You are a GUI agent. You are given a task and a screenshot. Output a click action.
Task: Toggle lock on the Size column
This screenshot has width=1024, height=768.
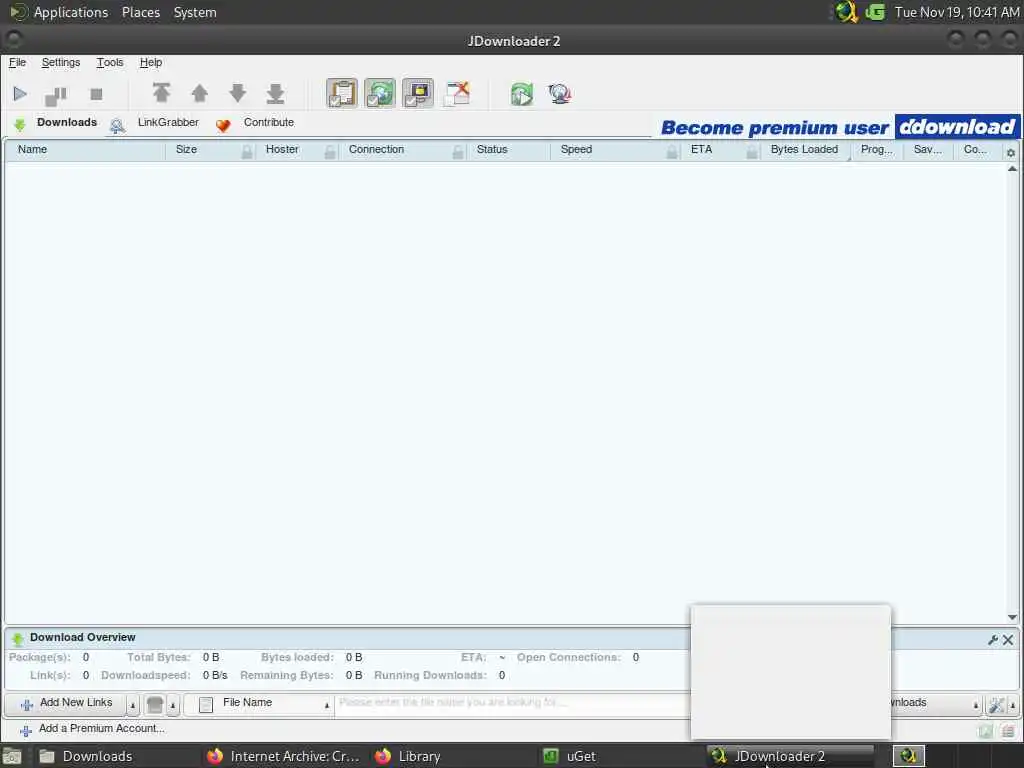[x=247, y=152]
